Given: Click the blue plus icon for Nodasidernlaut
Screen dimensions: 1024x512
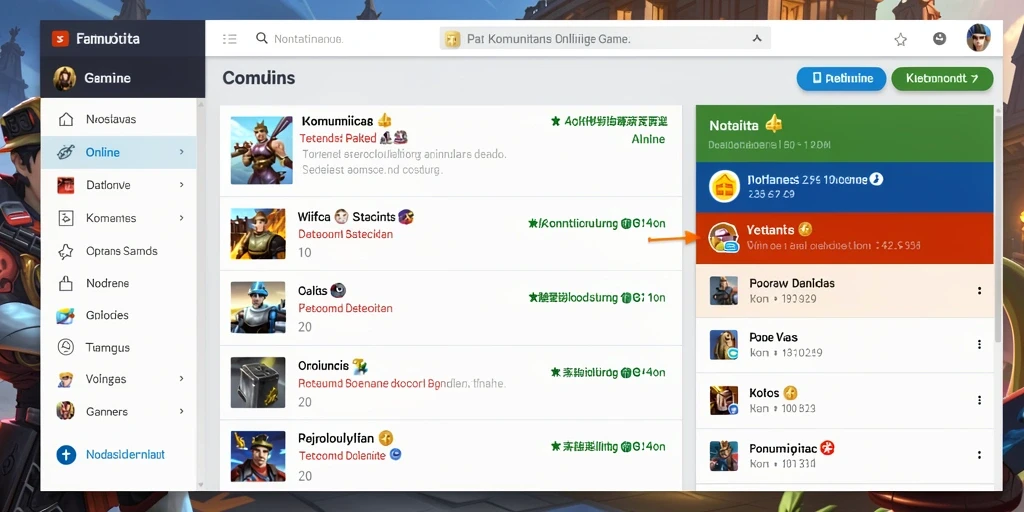Looking at the screenshot, I should (66, 455).
